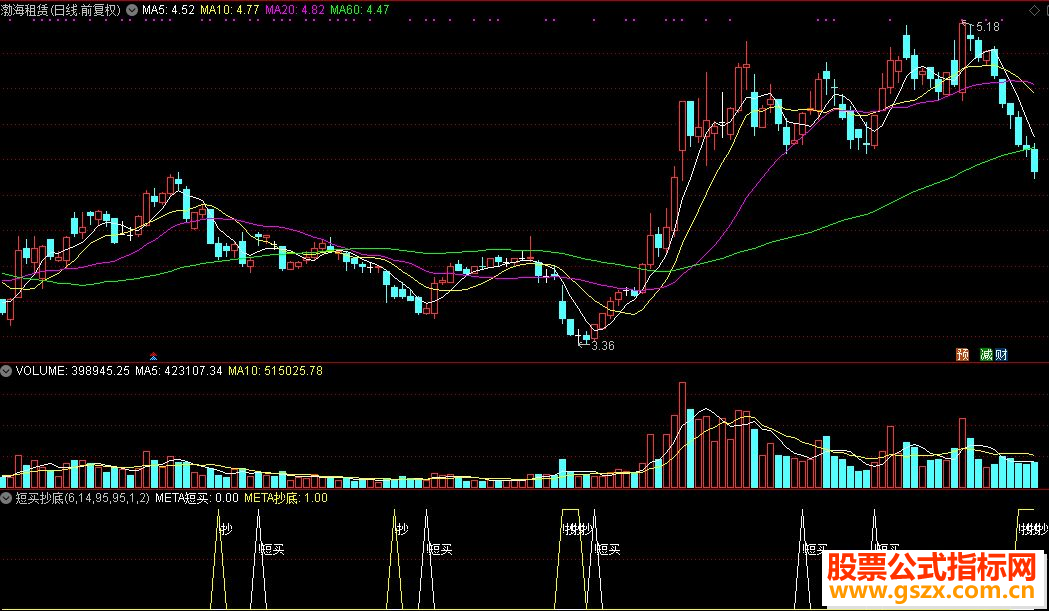Select the MA10: 4.77 label

tap(229, 10)
